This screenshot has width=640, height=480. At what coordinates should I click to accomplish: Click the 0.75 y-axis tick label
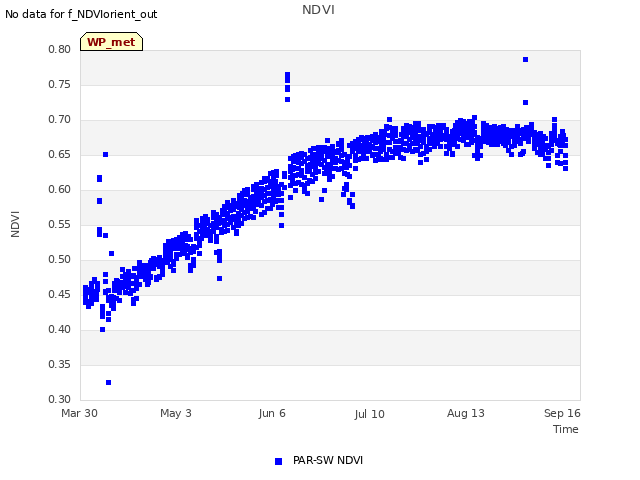coord(60,84)
